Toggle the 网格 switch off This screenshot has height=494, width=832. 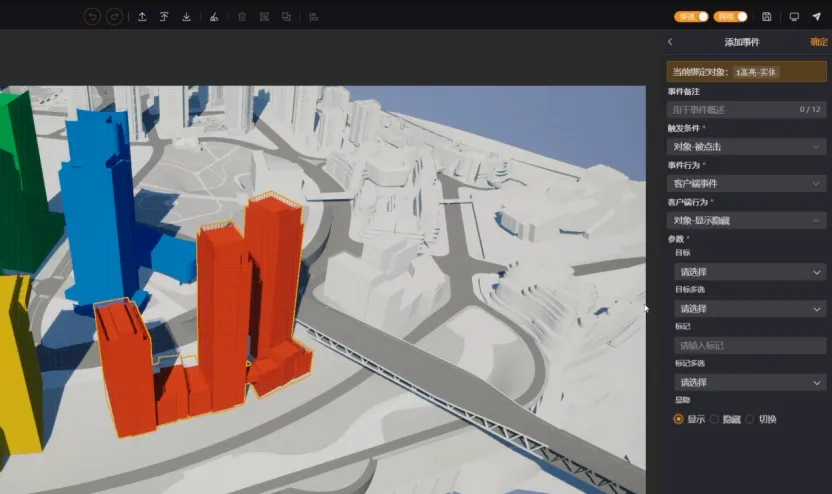[x=731, y=16]
